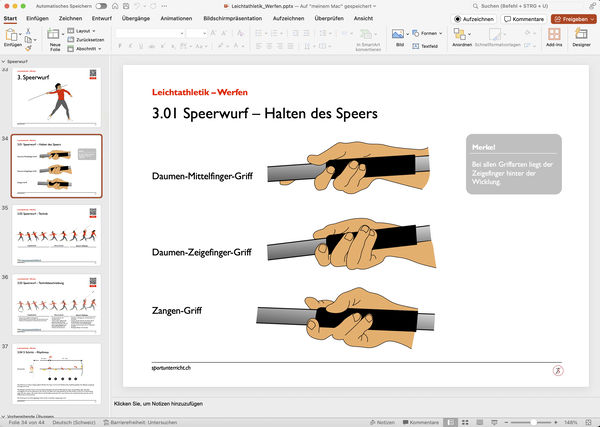This screenshot has width=600, height=427.
Task: Click the Freigeben share button
Action: [574, 19]
